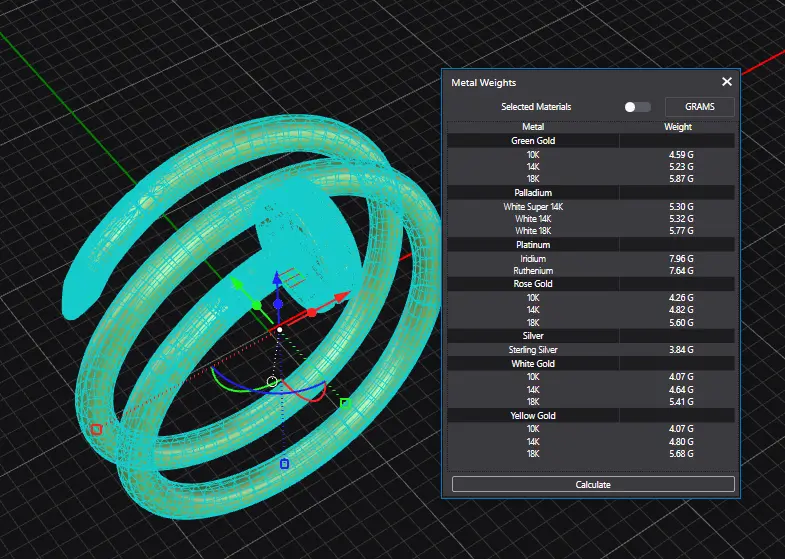The image size is (785, 559).
Task: Click the White 14K palladium row
Action: pos(591,219)
